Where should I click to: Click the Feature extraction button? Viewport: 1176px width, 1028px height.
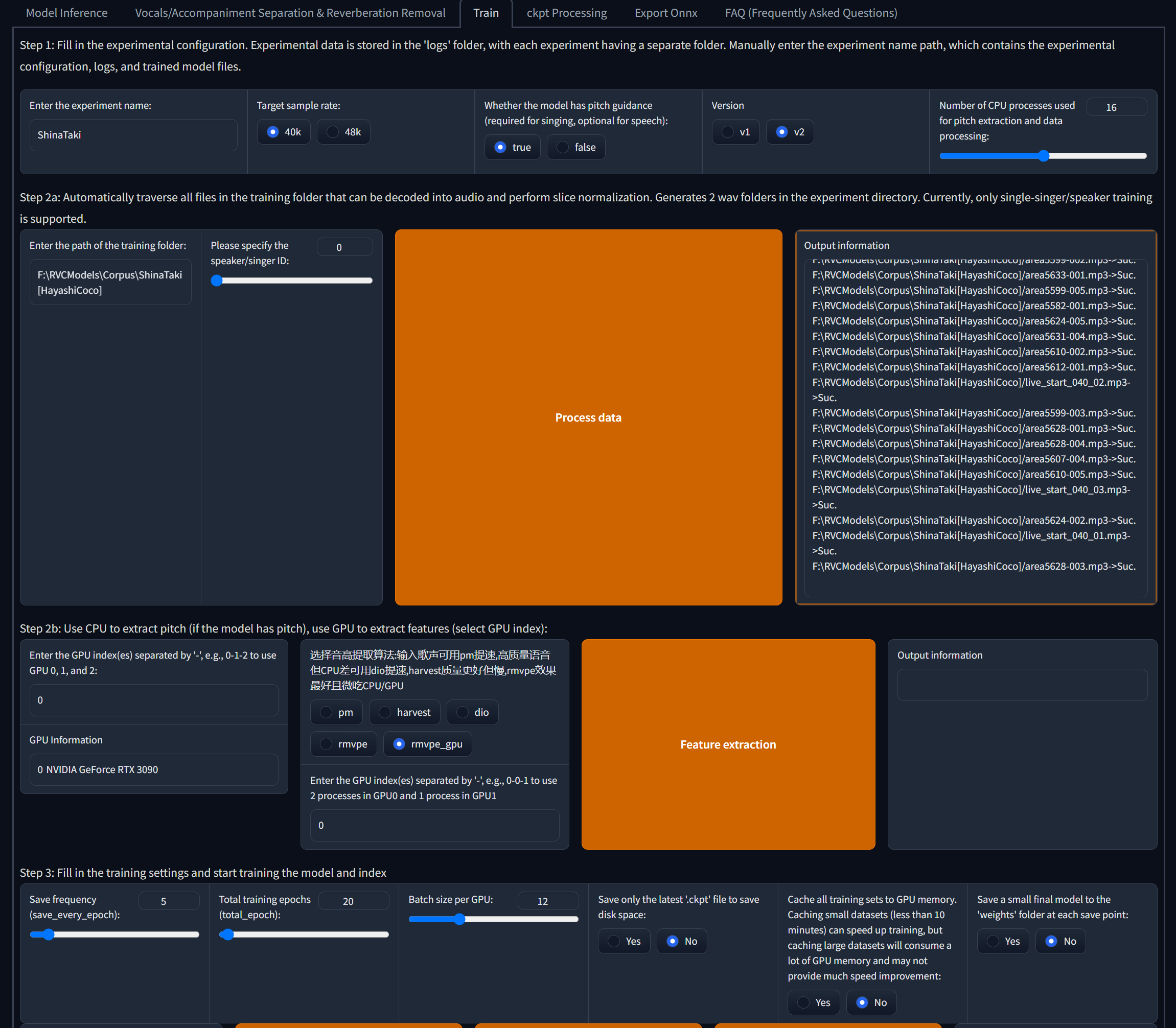coord(728,744)
